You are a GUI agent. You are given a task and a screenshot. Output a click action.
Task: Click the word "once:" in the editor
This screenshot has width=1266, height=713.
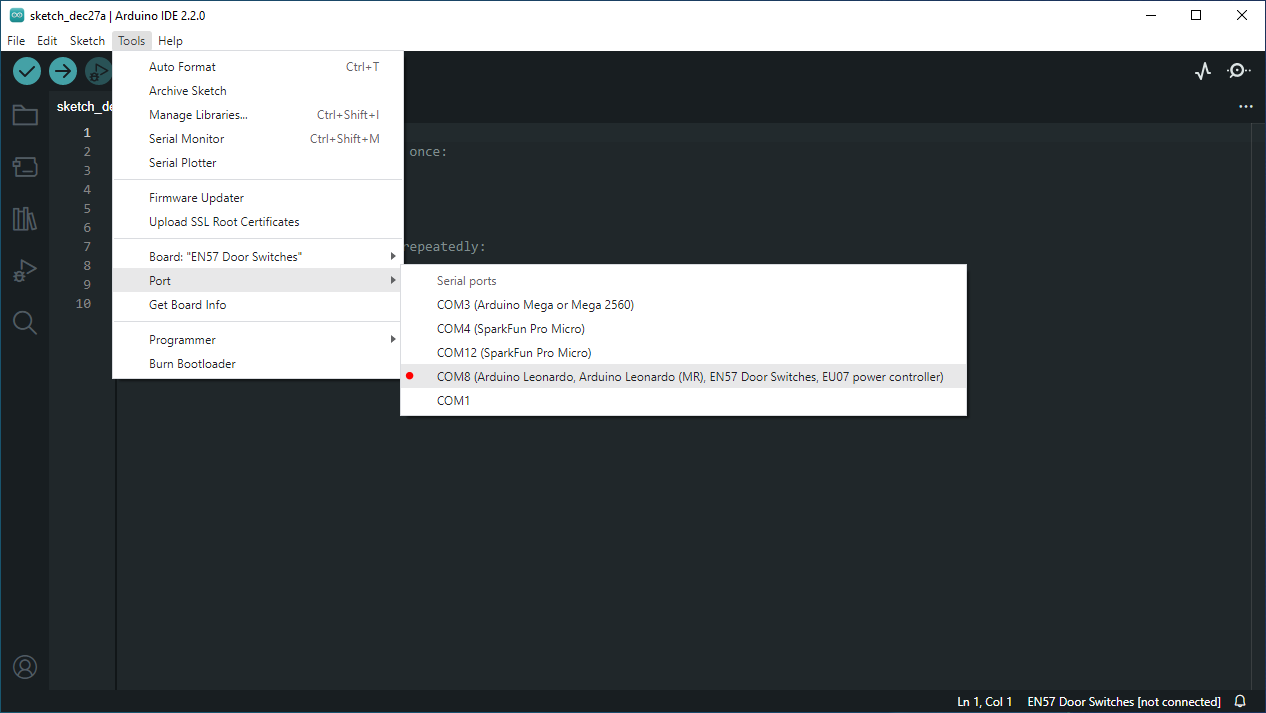(x=428, y=152)
